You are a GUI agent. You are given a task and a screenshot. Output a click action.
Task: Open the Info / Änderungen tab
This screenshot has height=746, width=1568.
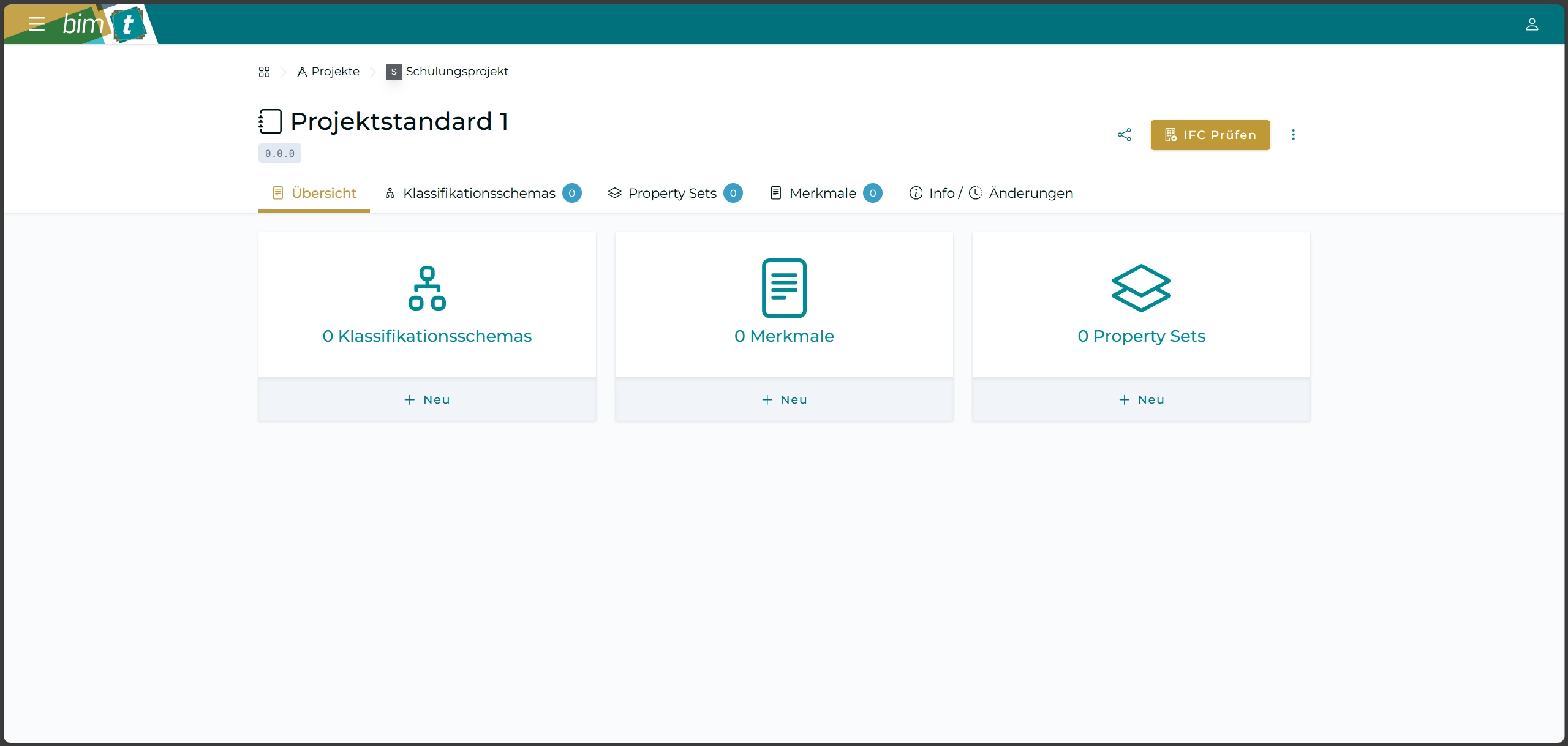click(991, 193)
